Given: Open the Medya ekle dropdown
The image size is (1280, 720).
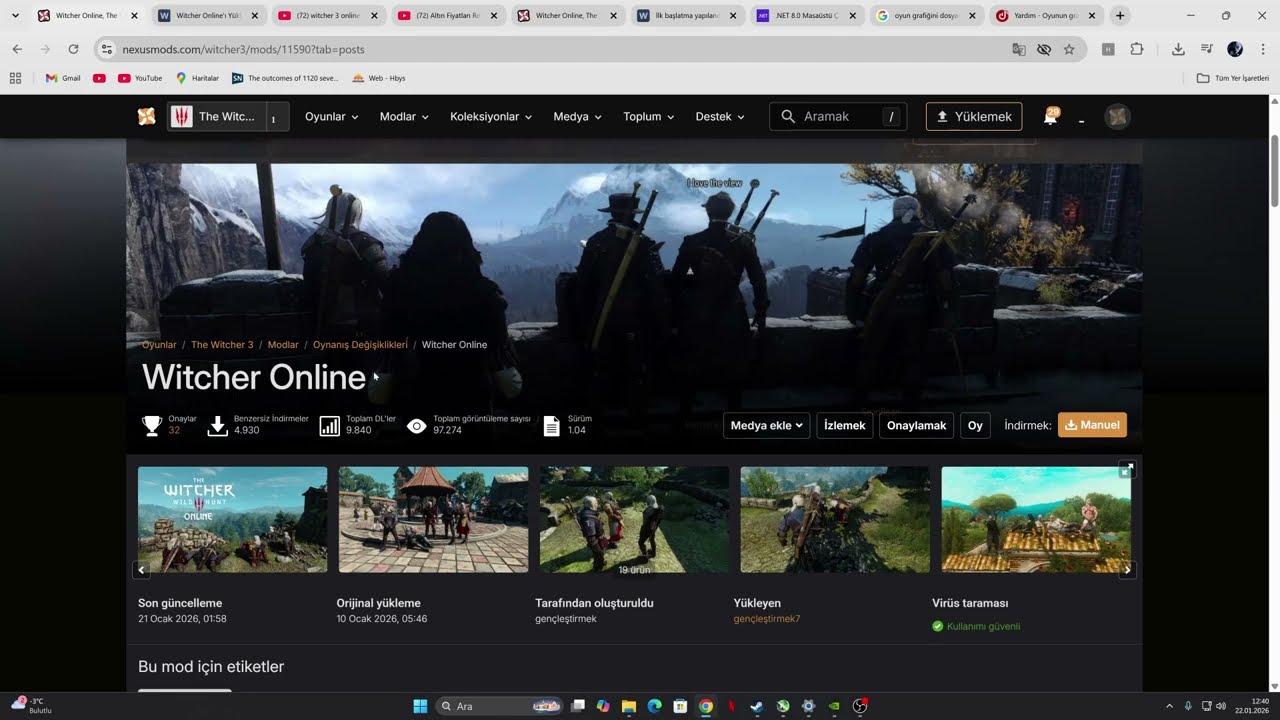Looking at the screenshot, I should 767,426.
